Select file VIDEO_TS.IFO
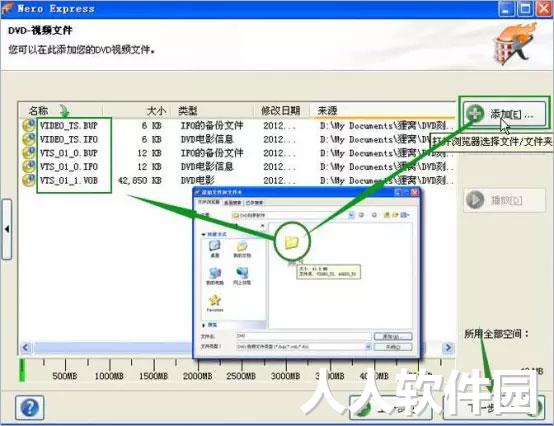Viewport: 554px width, 426px height. point(69,140)
